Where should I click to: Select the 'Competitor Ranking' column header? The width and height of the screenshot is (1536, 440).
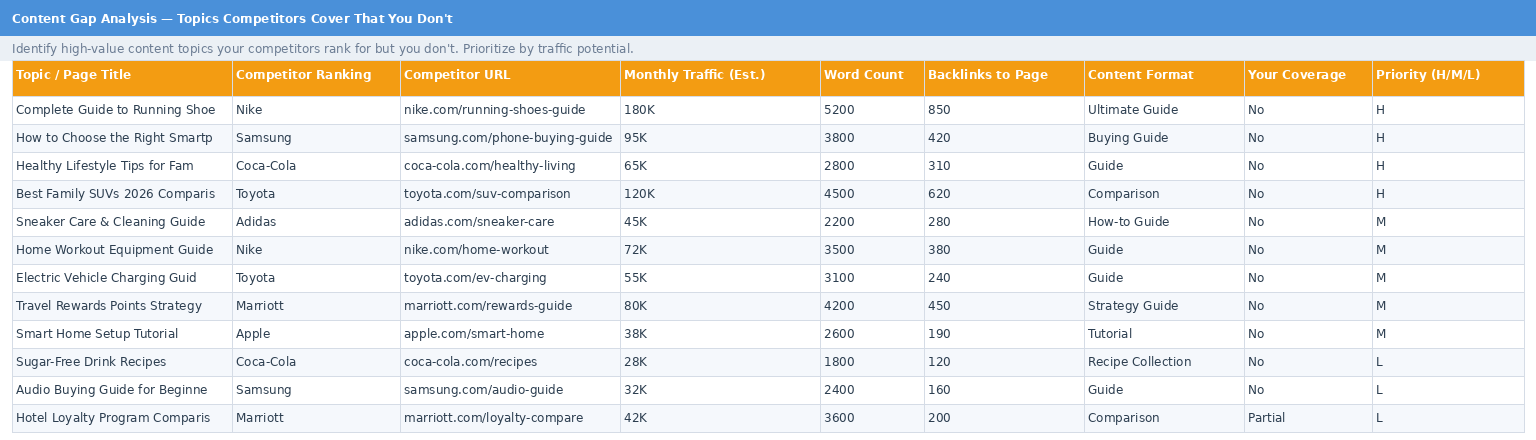[x=316, y=78]
